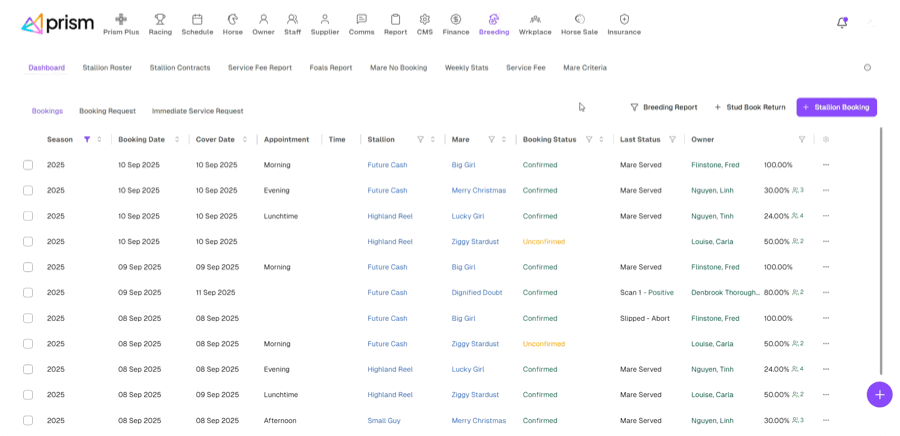
Task: Open the Highland Reel stallion link for Lucky Girl at Lunchtime
Action: 390,216
